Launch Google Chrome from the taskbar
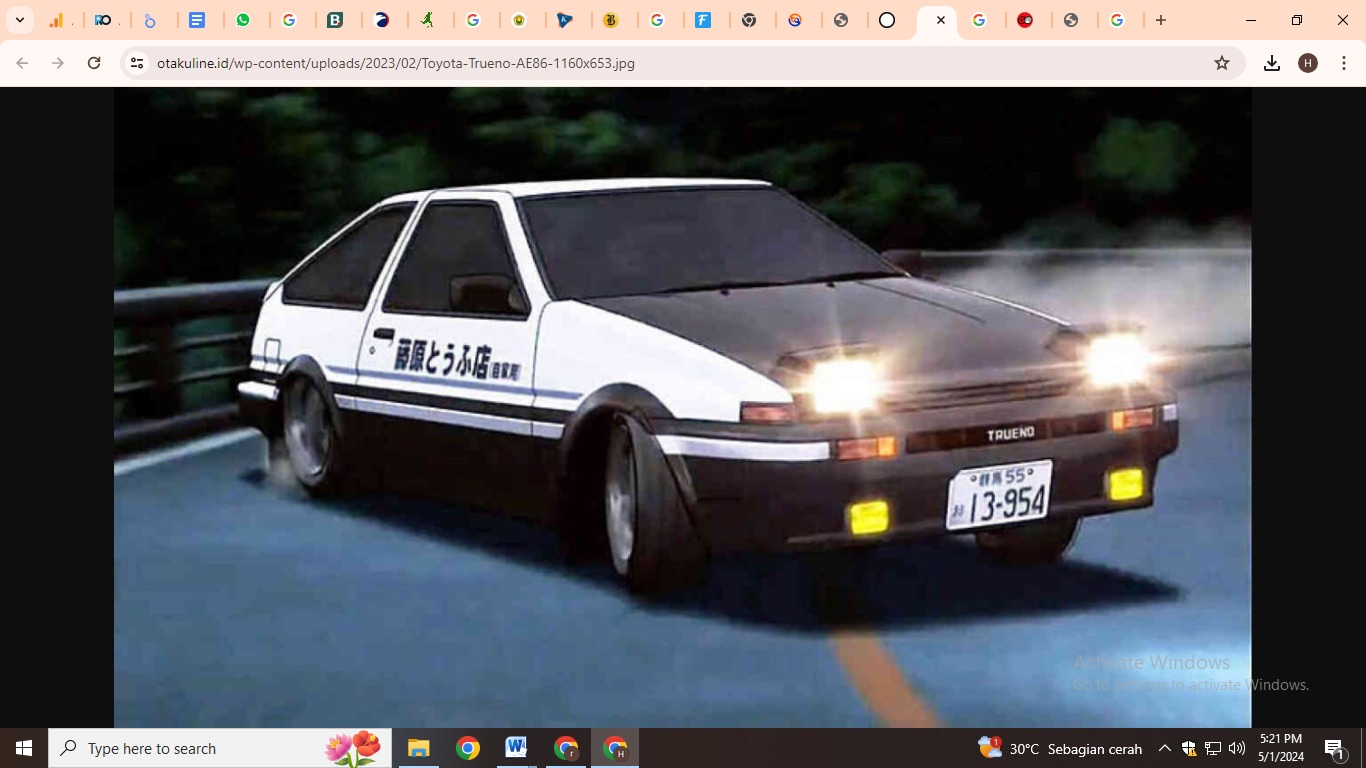The width and height of the screenshot is (1366, 768). (x=467, y=748)
